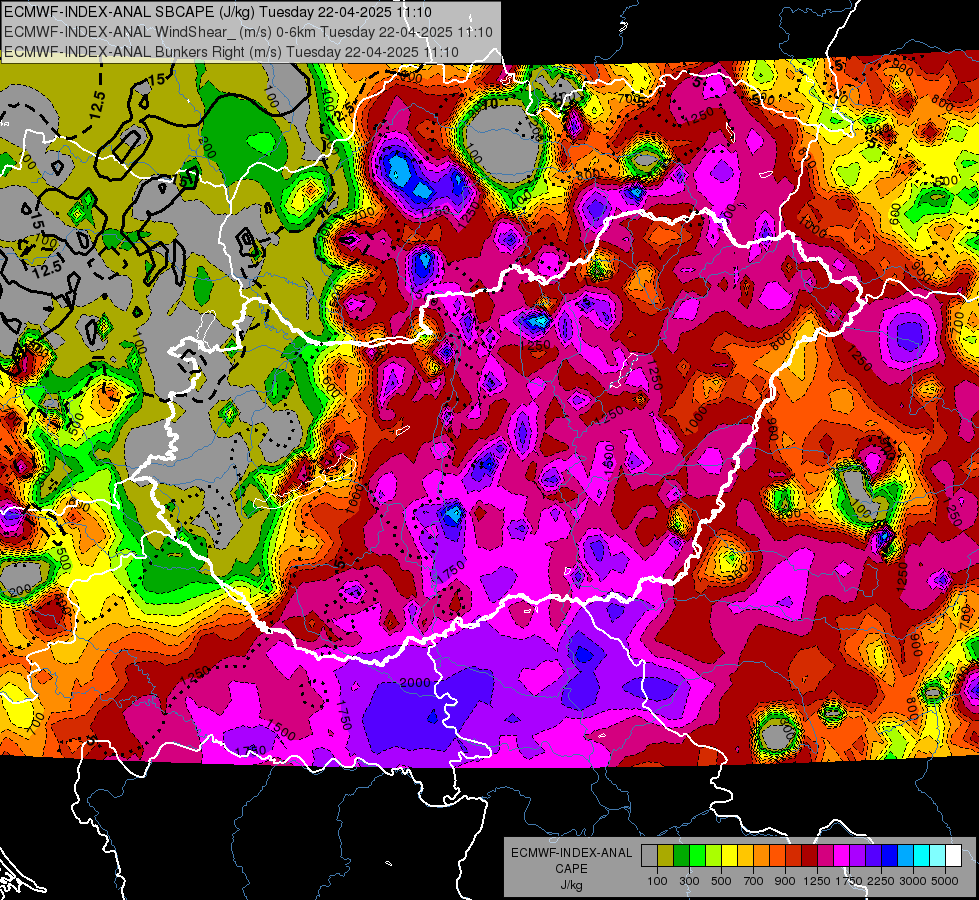This screenshot has width=979, height=900.
Task: Select the orange swatch above 700 tick
Action: tap(762, 856)
